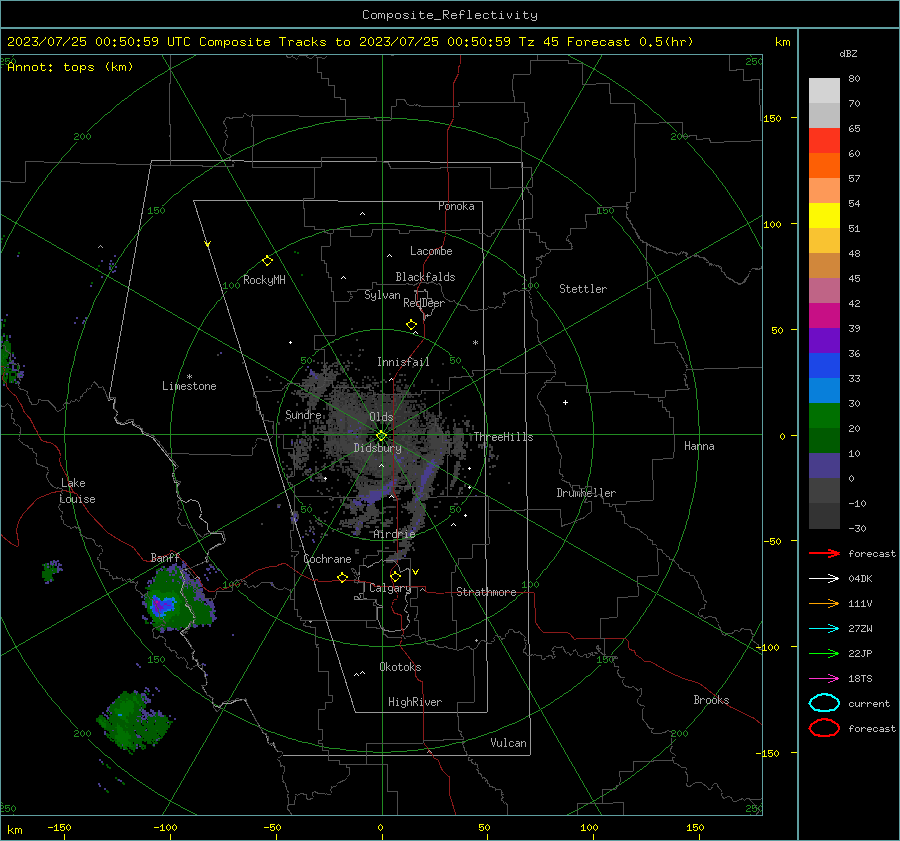Image resolution: width=900 pixels, height=841 pixels.
Task: Click the Sundre city label
Action: point(304,415)
